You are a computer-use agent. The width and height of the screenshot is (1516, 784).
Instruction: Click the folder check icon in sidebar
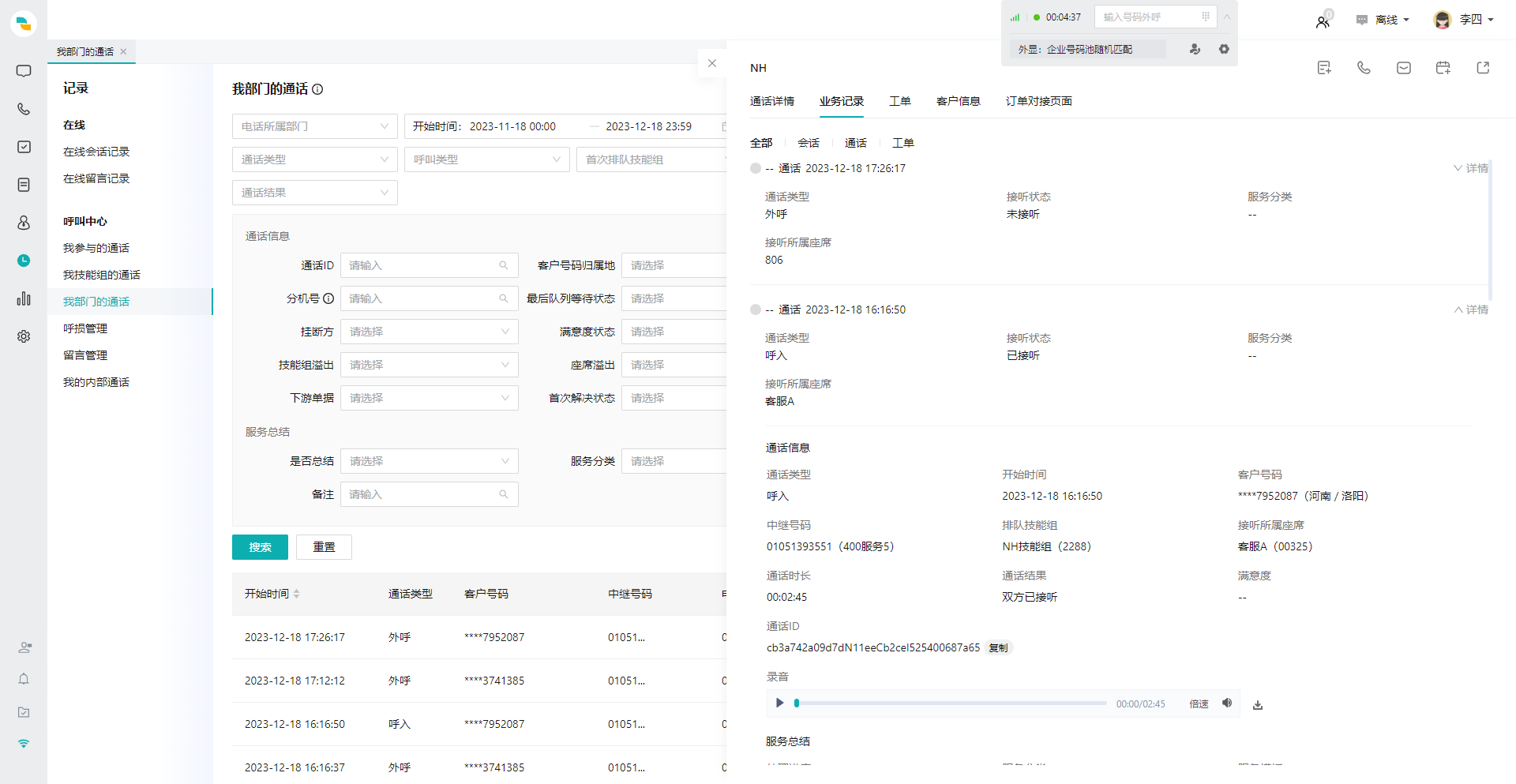(x=24, y=712)
